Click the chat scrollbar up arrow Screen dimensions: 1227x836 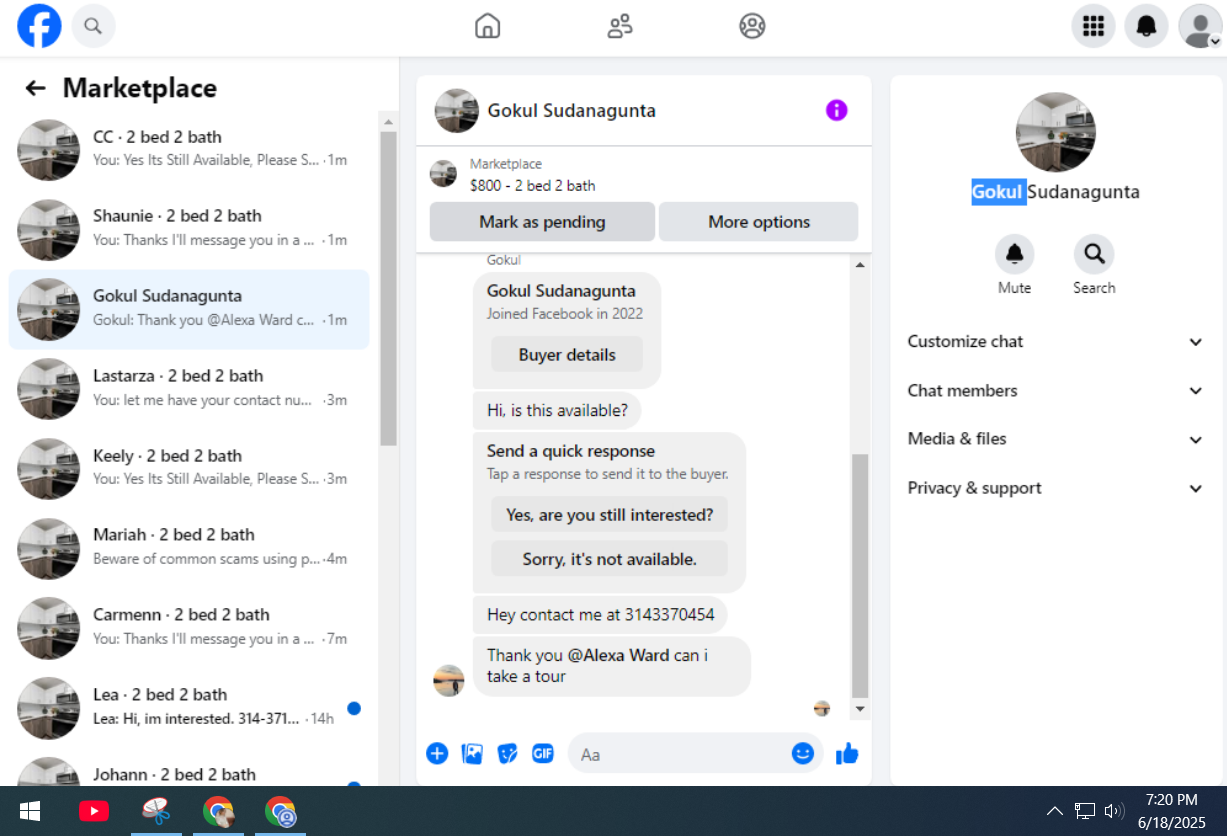pyautogui.click(x=860, y=265)
